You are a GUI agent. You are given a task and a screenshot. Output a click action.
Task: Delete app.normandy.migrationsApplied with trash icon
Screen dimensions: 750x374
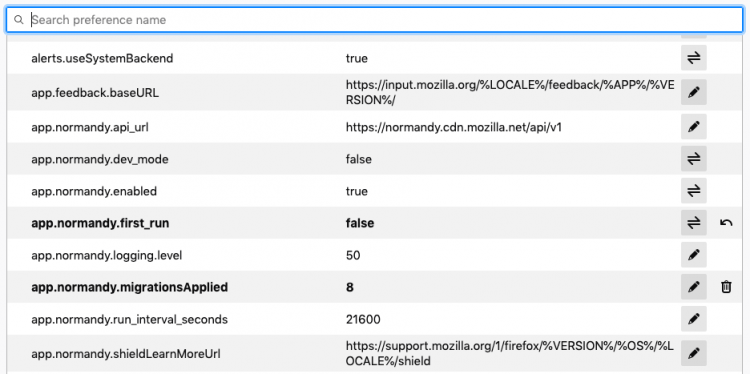[x=726, y=287]
